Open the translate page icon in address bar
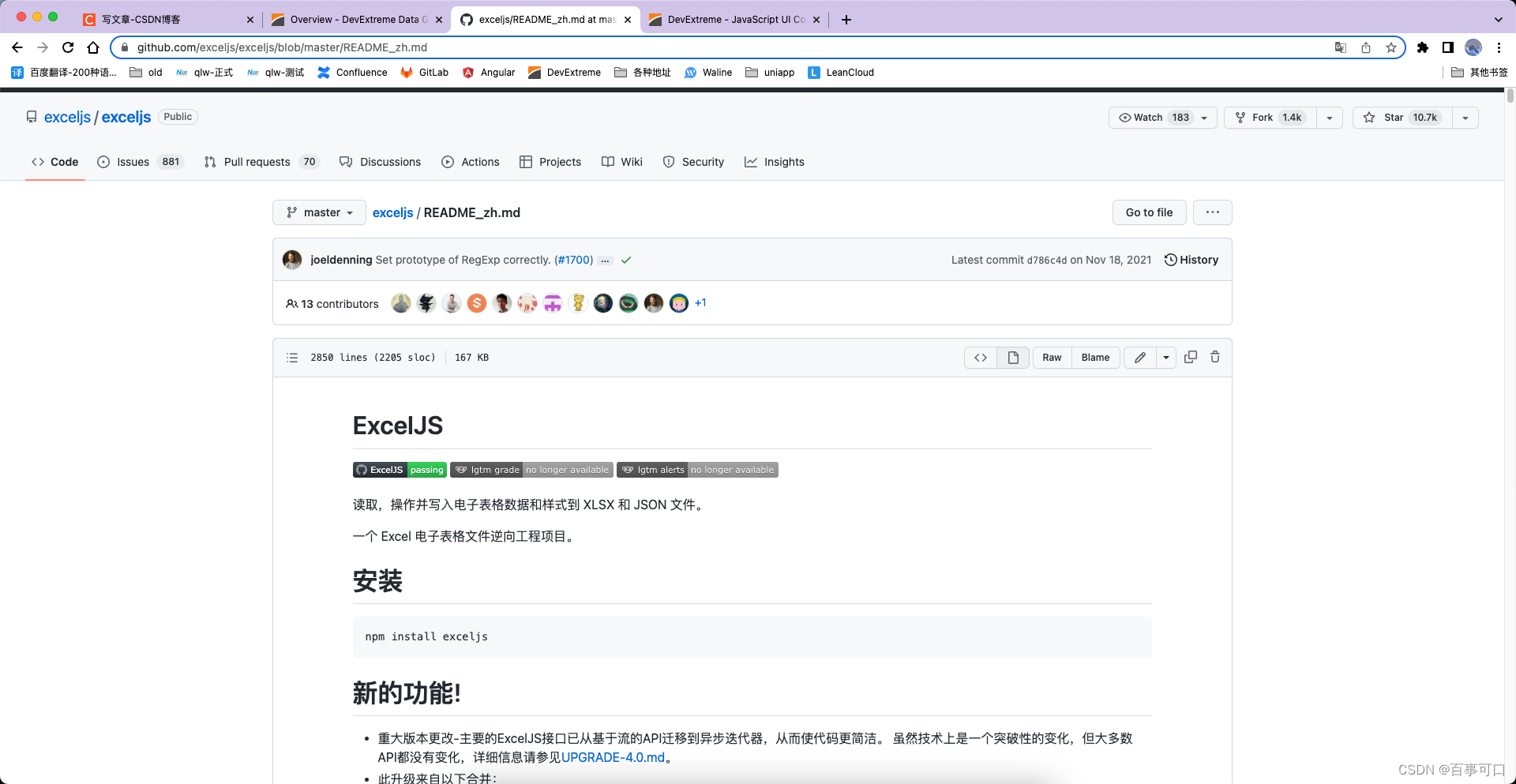Viewport: 1516px width, 784px height. tap(1341, 47)
